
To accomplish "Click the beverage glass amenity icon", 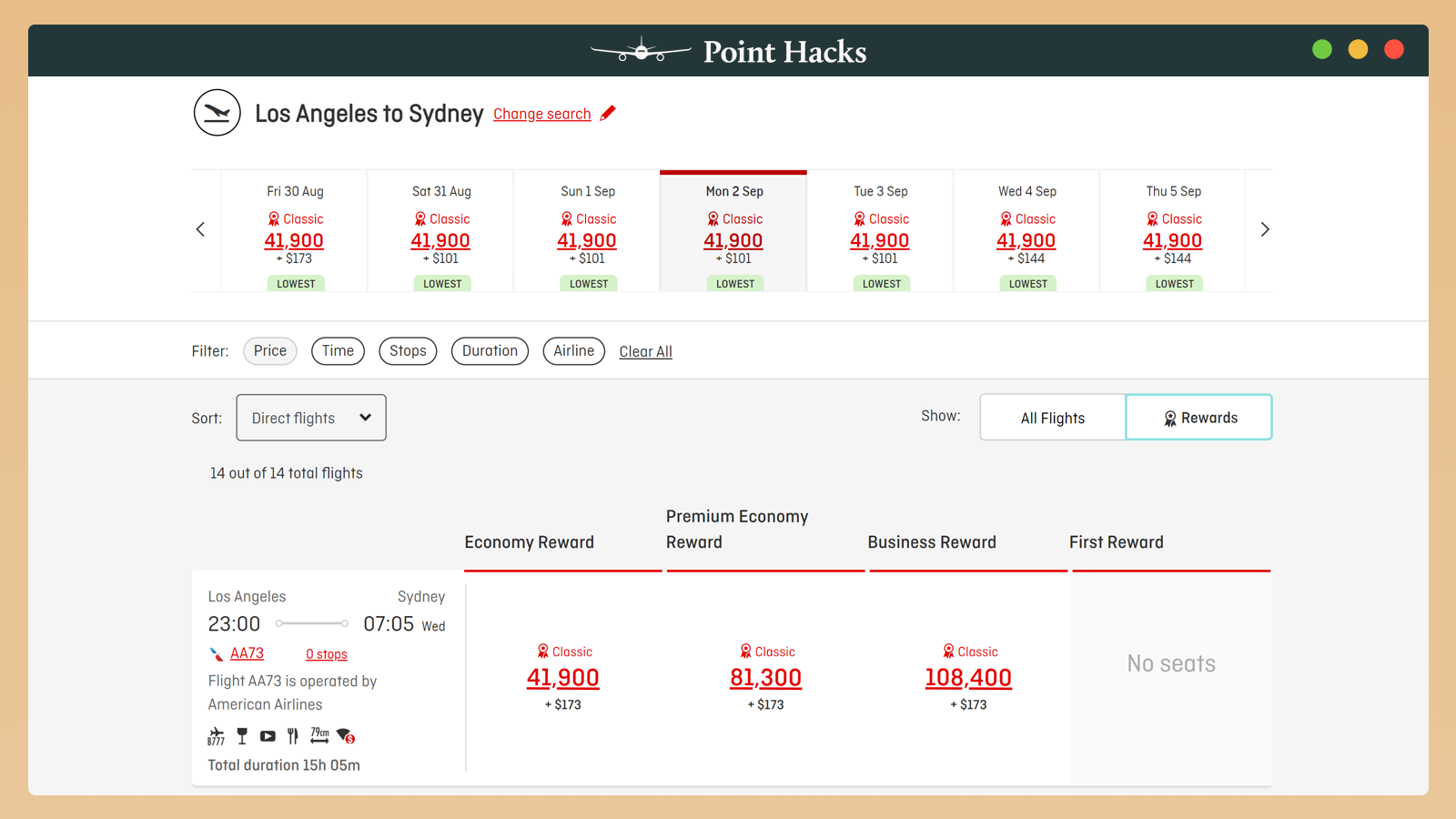I will [242, 736].
